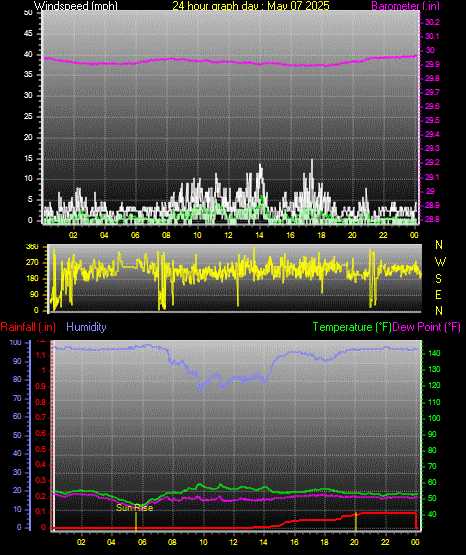This screenshot has height=555, width=466.
Task: Click the 270 wind direction axis value
Action: click(x=32, y=263)
